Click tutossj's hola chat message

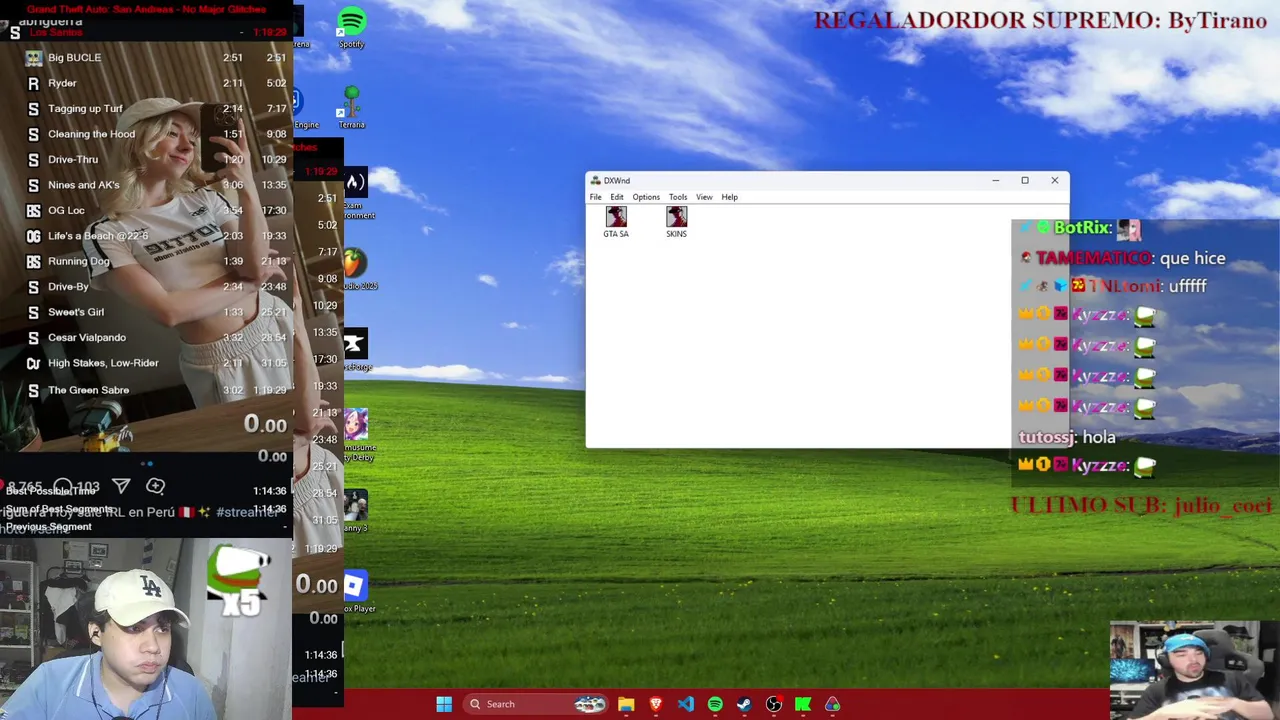(x=1066, y=437)
